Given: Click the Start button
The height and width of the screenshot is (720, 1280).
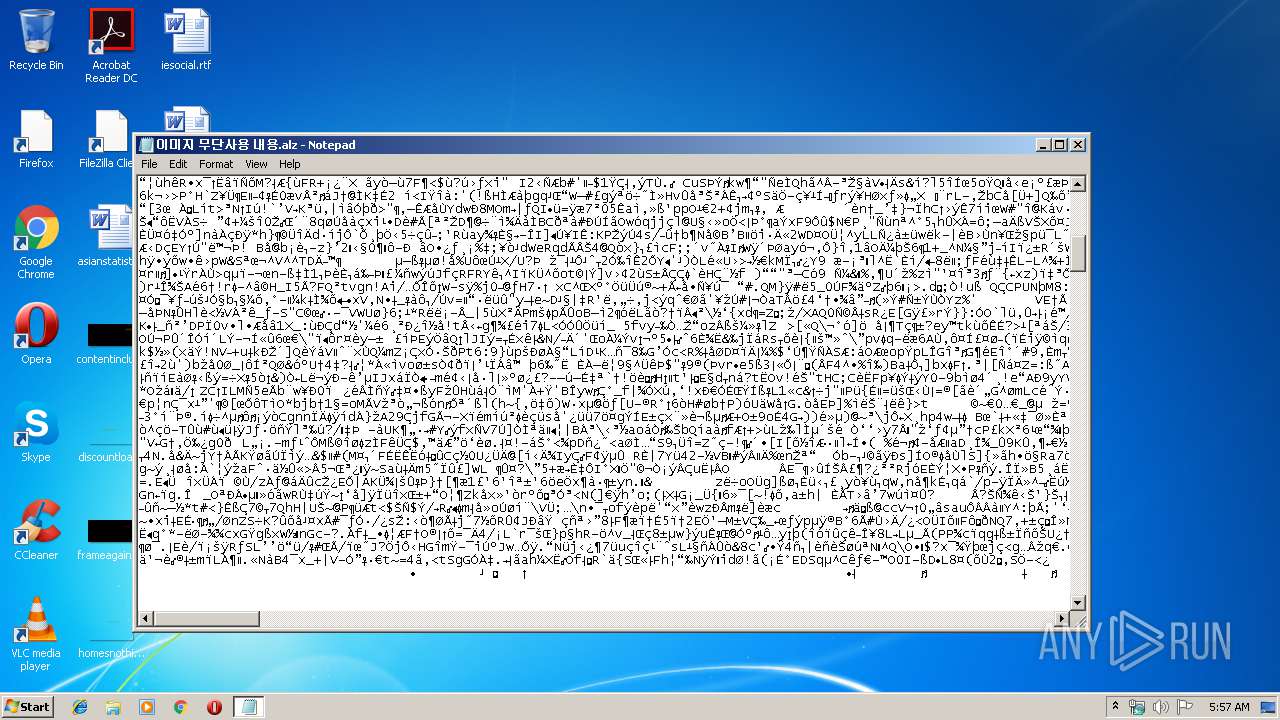Looking at the screenshot, I should 27,706.
